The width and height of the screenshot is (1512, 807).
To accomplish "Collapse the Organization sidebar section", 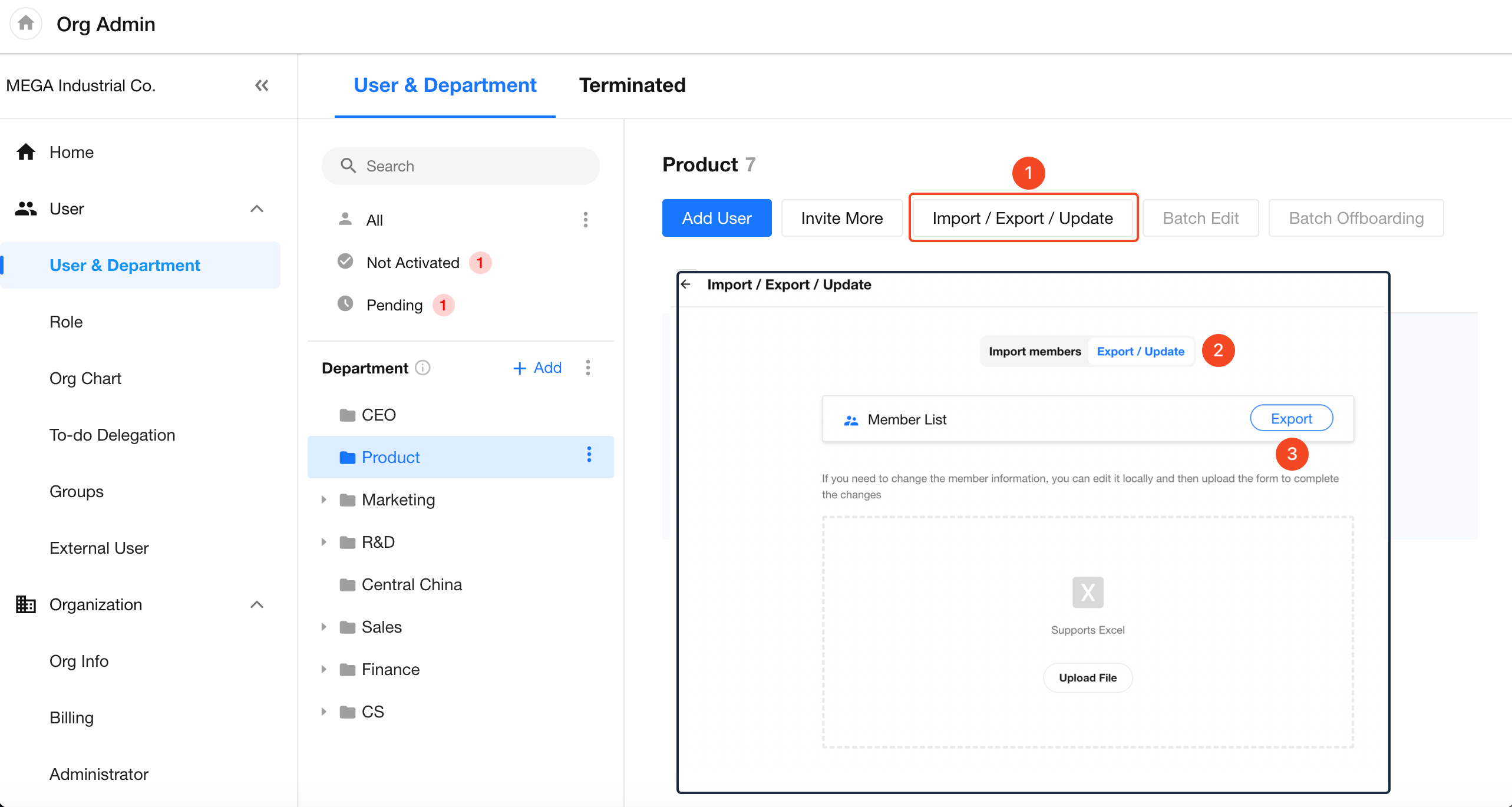I will [x=256, y=605].
